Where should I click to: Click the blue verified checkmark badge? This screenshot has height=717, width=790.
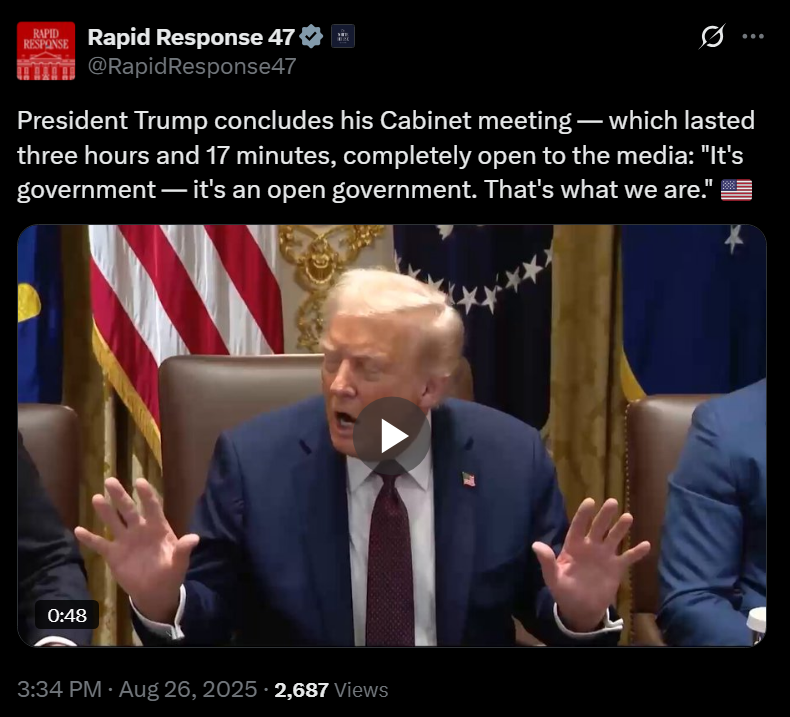[311, 36]
